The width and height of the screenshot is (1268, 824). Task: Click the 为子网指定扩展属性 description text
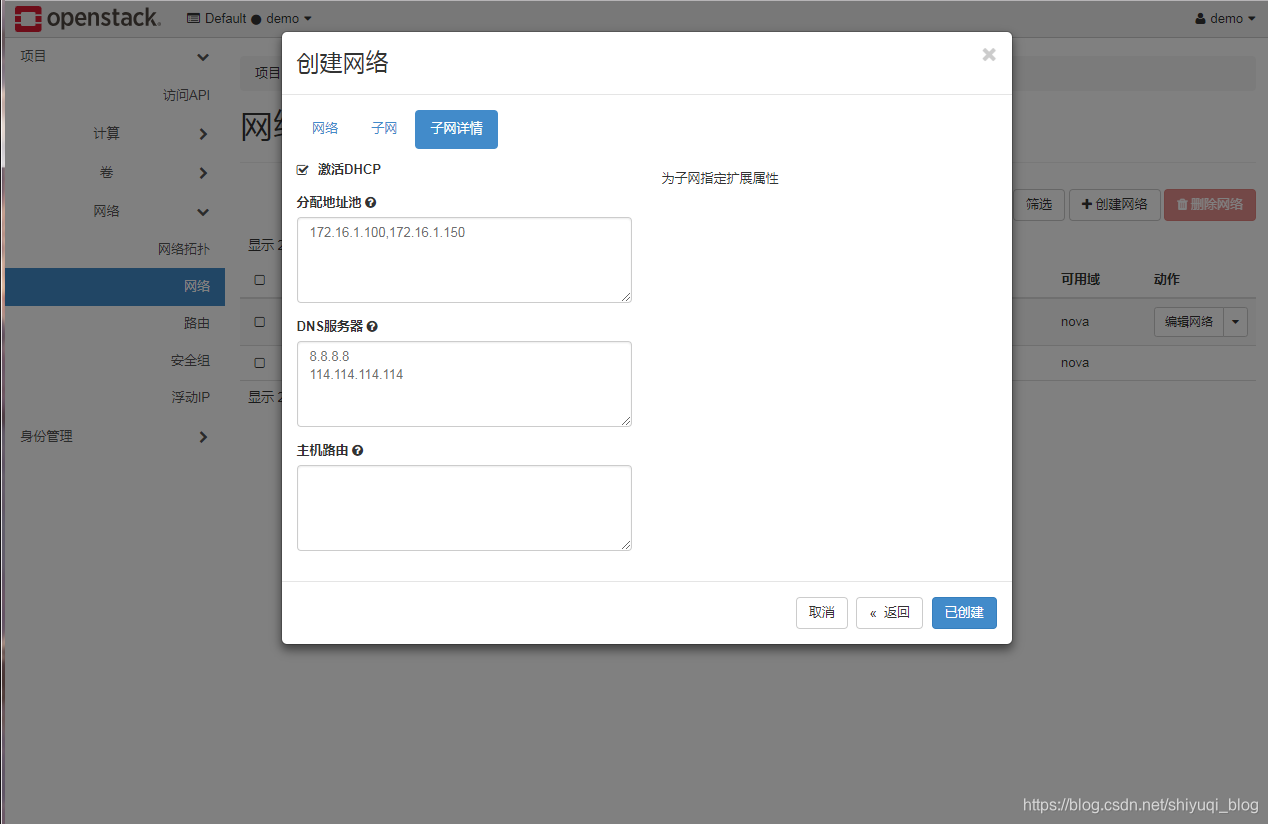[x=720, y=178]
